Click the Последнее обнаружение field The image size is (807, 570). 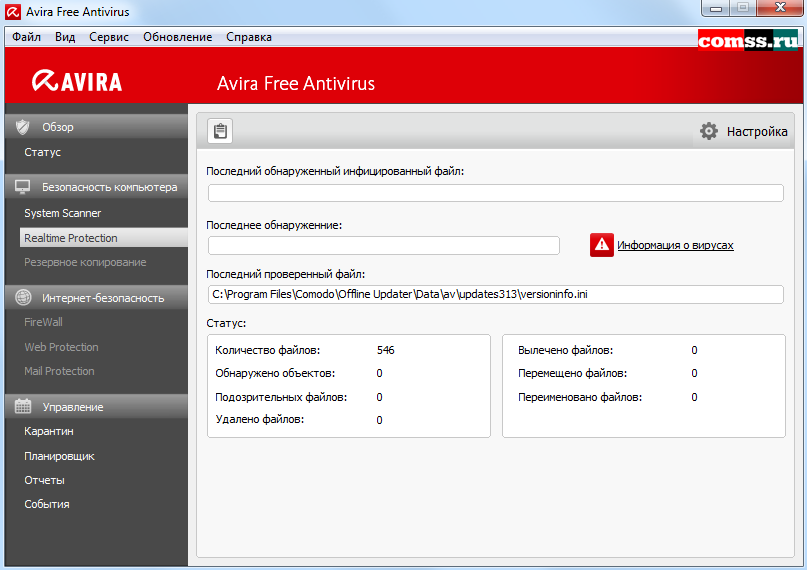(x=383, y=245)
